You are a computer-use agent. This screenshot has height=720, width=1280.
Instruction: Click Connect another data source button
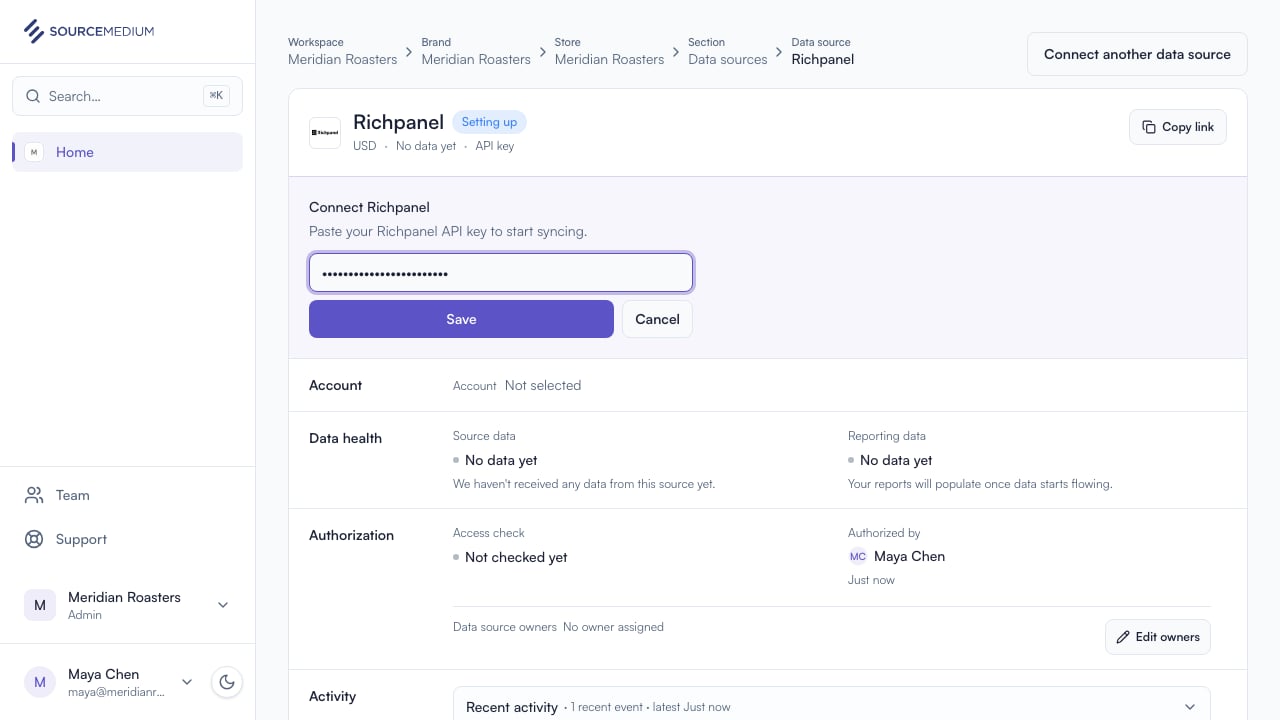pos(1137,54)
